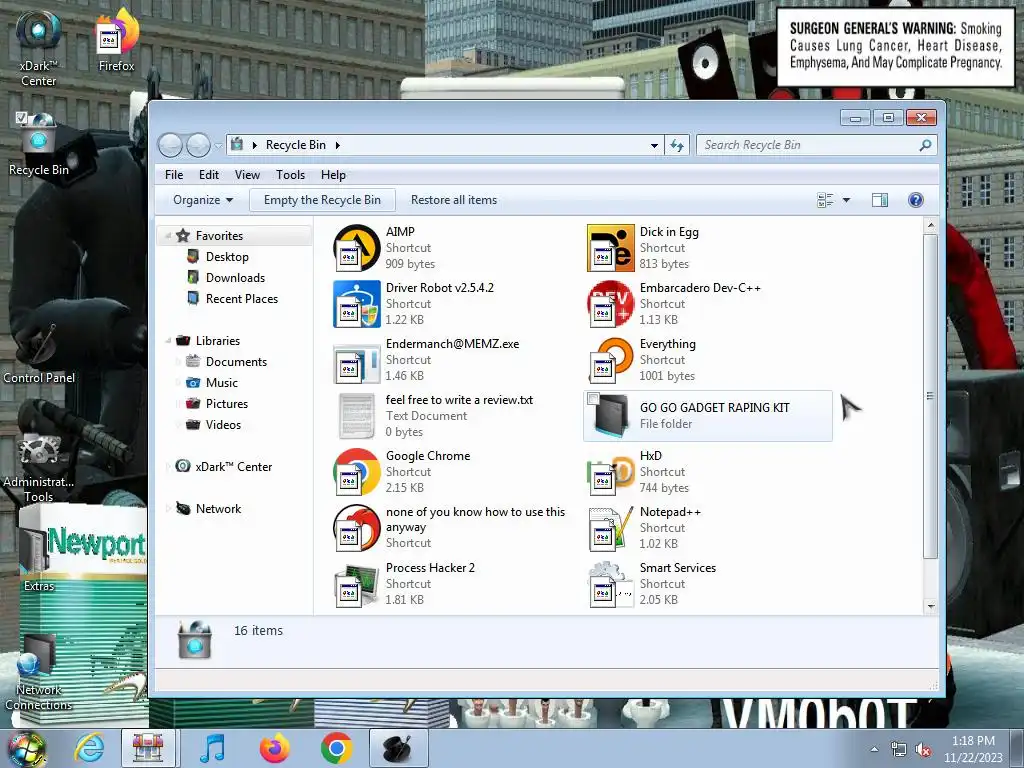This screenshot has width=1024, height=768.
Task: Select the 'none of you know how to use this anyway' icon
Action: point(357,528)
